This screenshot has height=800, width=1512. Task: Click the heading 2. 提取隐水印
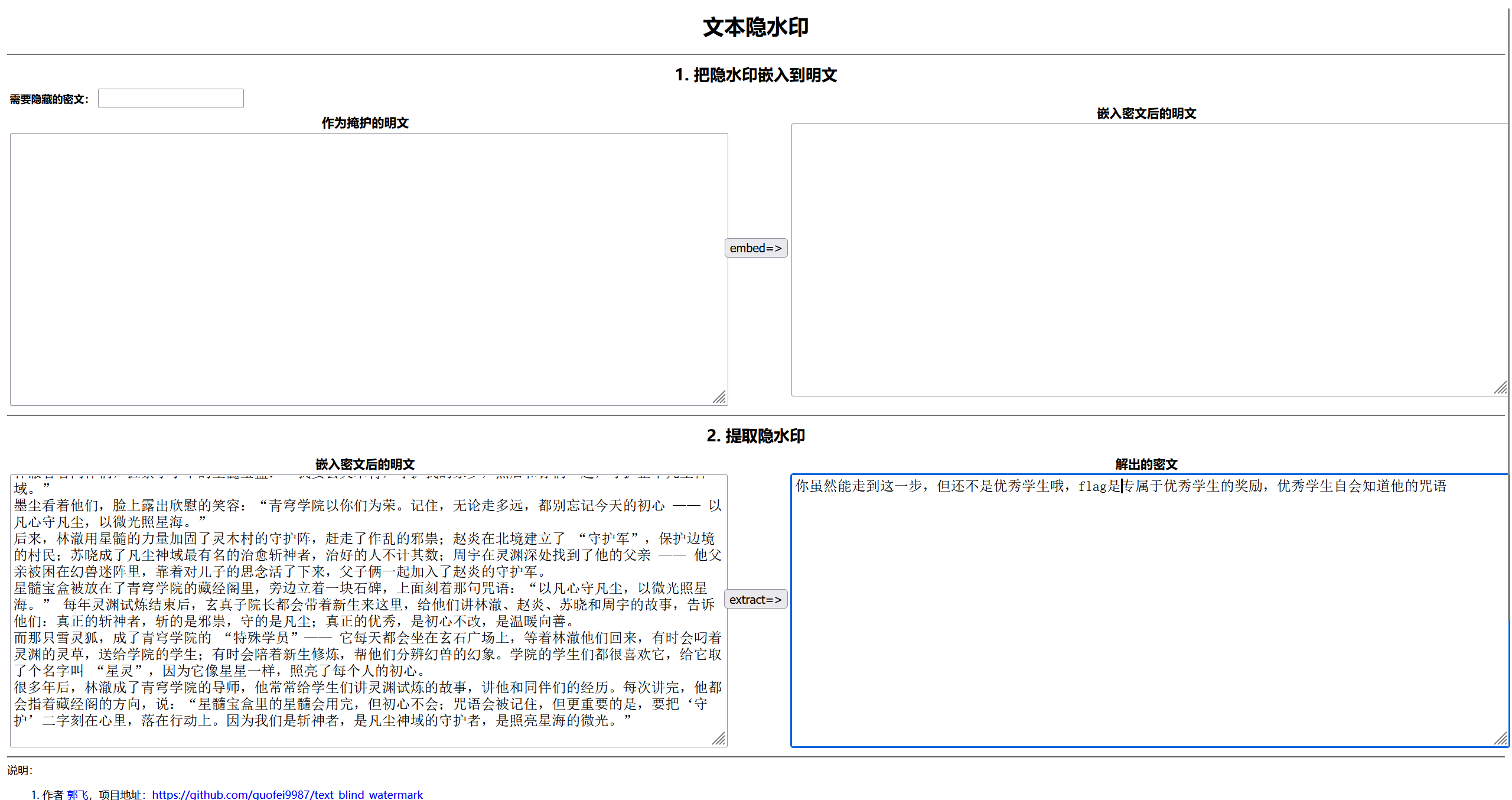[x=755, y=436]
